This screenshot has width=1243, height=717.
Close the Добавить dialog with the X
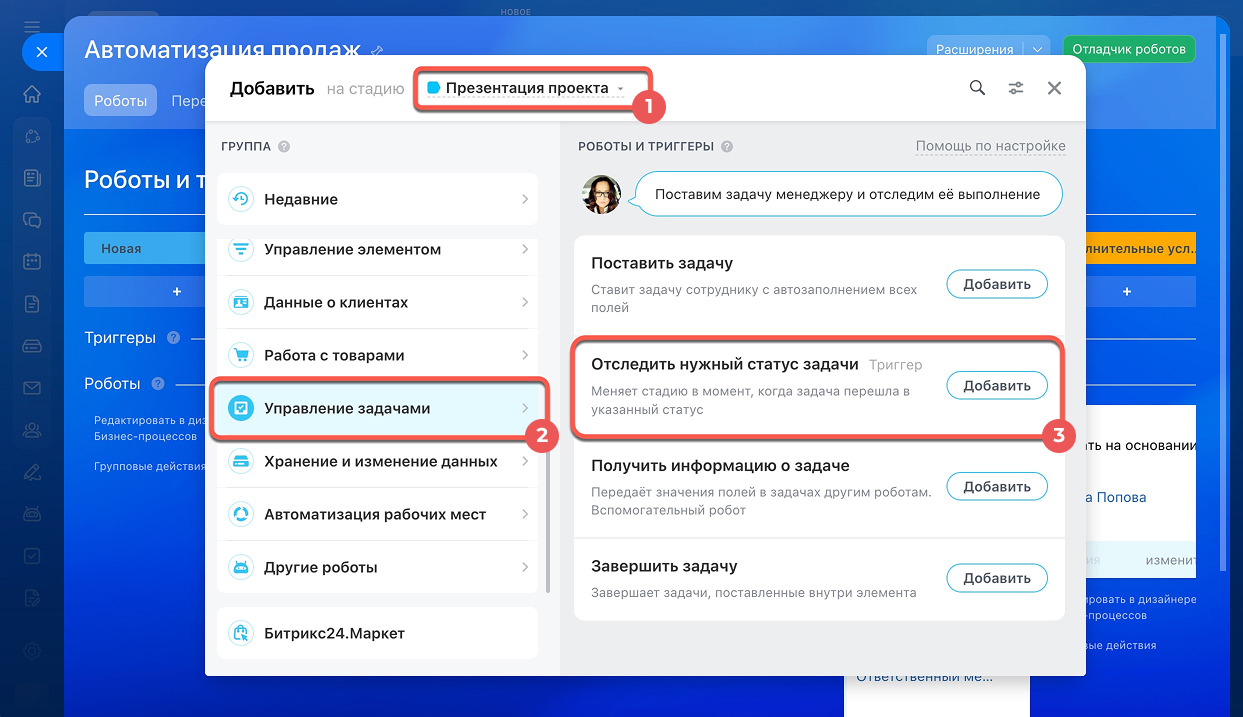1054,88
